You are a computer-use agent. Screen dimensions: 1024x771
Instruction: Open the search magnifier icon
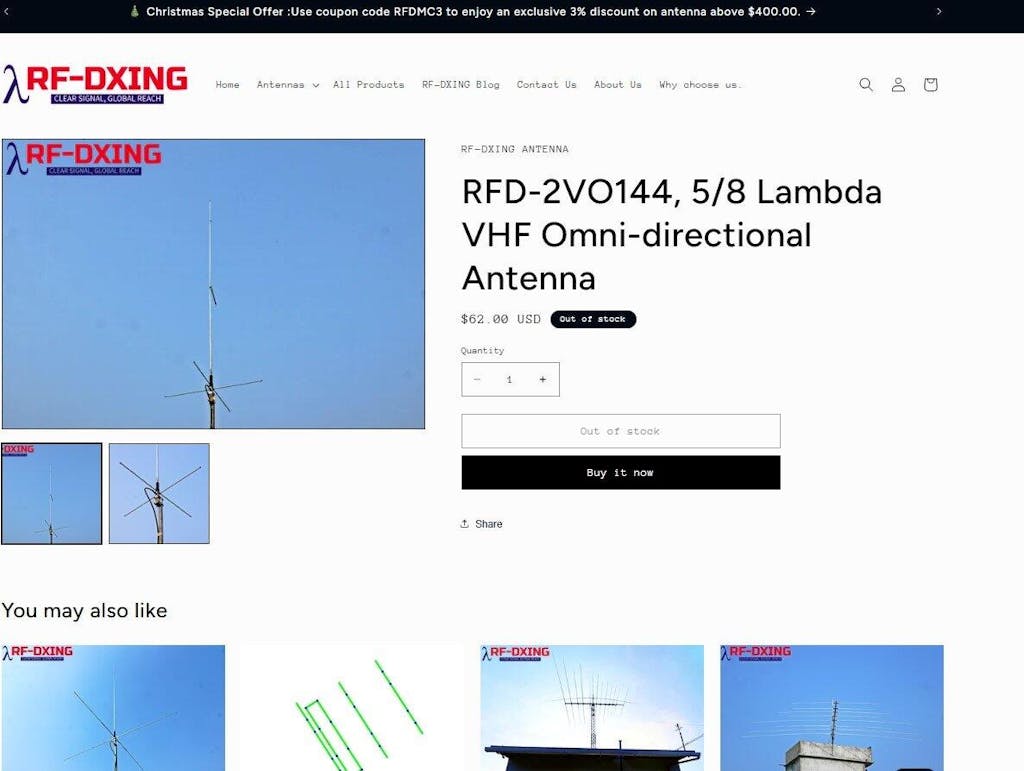[x=866, y=84]
